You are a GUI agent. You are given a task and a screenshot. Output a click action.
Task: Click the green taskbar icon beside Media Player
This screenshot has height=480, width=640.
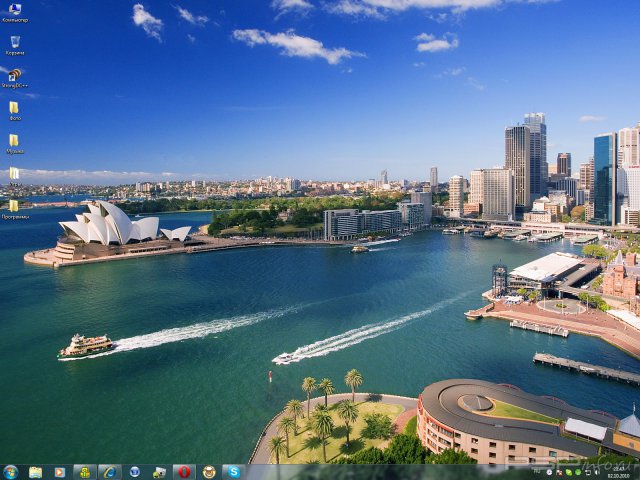click(85, 471)
